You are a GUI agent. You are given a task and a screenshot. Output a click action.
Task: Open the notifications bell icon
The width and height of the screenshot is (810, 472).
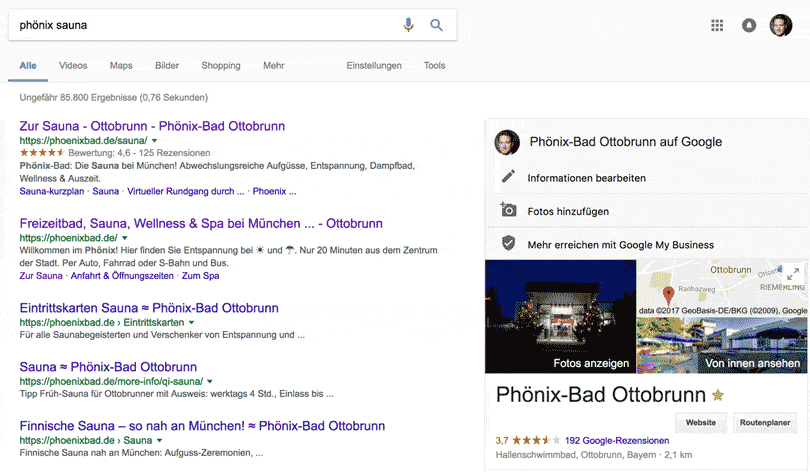pyautogui.click(x=749, y=25)
